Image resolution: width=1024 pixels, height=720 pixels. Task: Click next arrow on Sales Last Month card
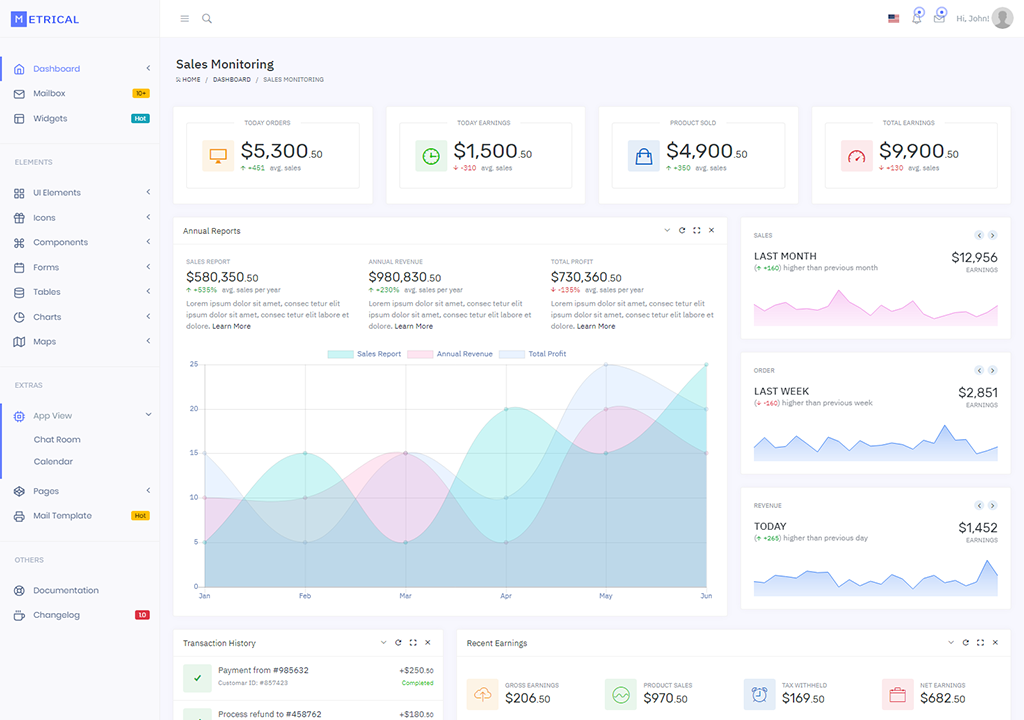pos(992,235)
